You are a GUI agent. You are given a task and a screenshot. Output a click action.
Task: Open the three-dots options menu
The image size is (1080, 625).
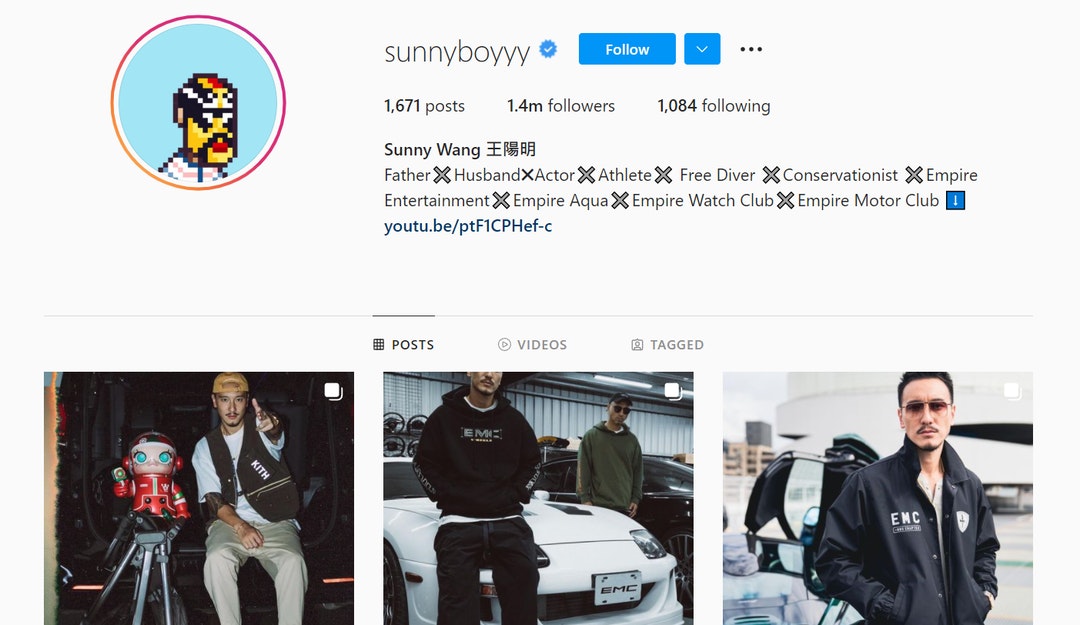click(751, 49)
